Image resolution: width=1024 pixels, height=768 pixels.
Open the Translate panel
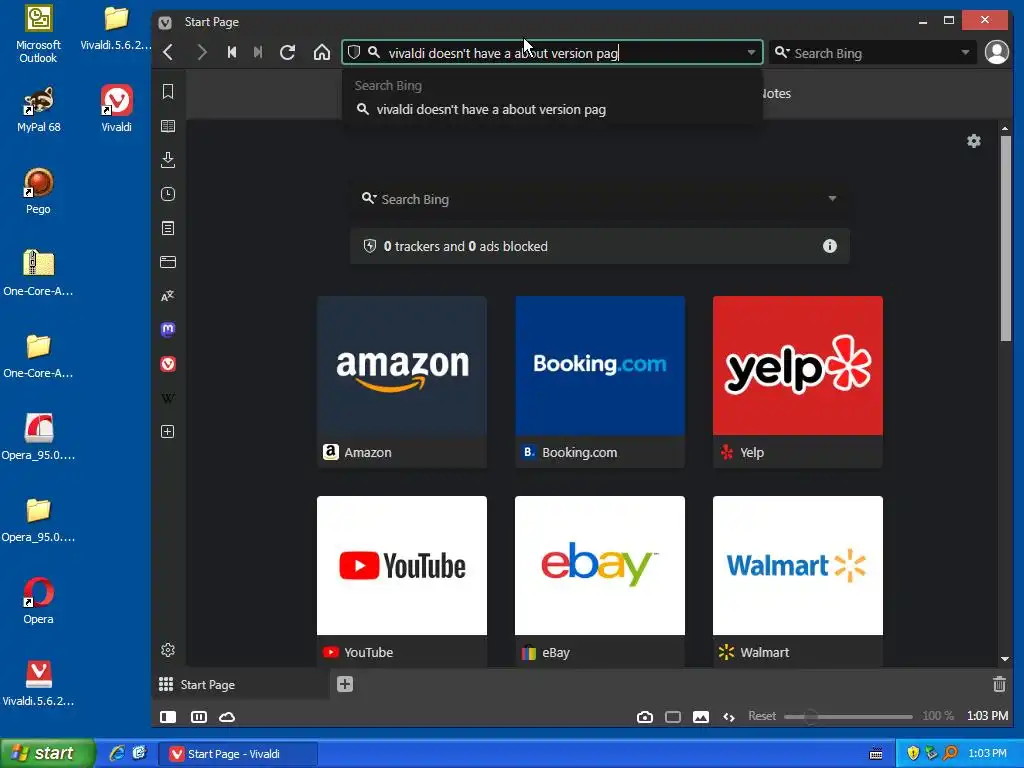coord(168,296)
